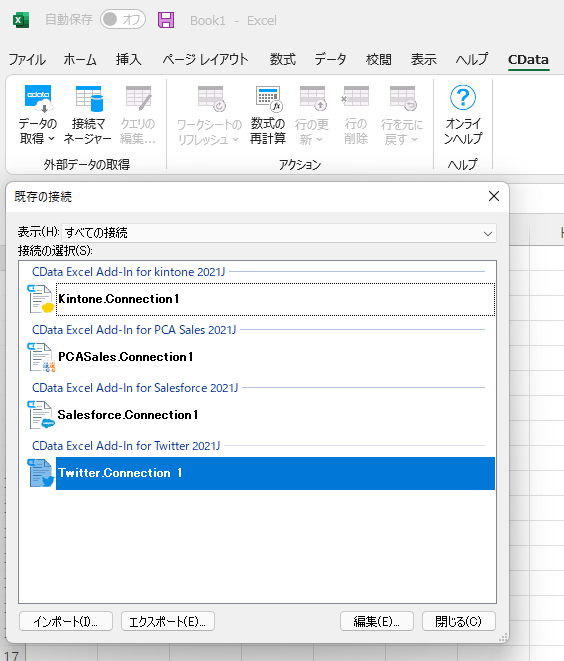Image resolution: width=564 pixels, height=661 pixels.
Task: Switch to the データ ribbon tab
Action: click(330, 59)
